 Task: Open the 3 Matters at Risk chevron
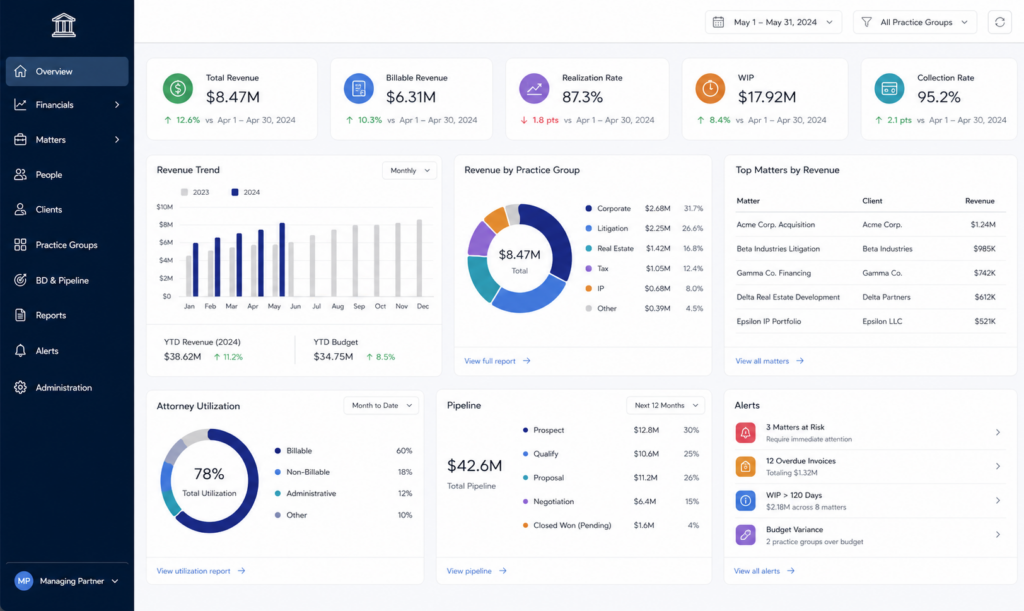point(998,432)
